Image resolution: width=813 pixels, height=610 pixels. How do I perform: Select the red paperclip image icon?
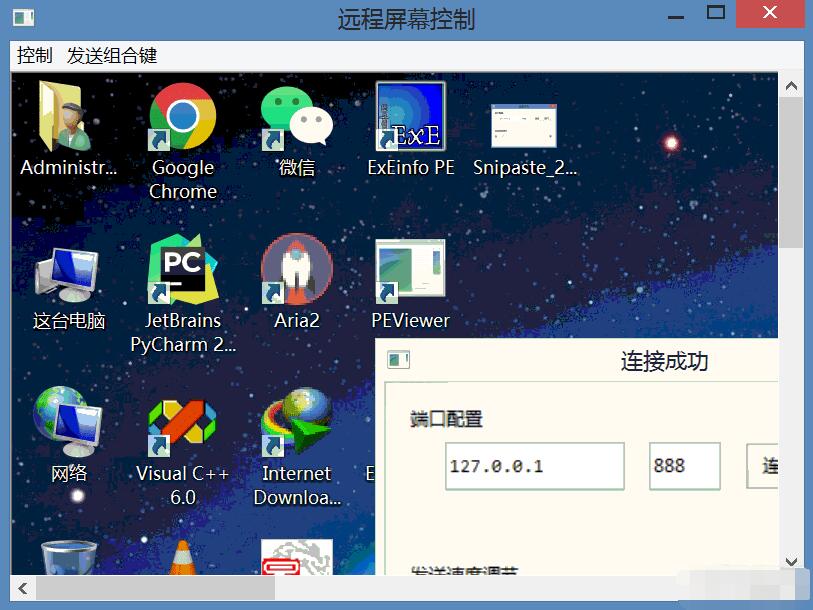click(297, 557)
